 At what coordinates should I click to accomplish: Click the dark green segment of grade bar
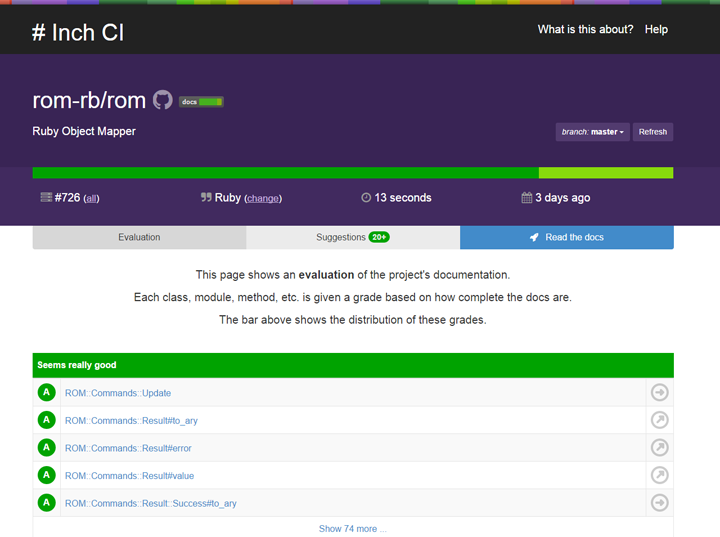coord(286,173)
